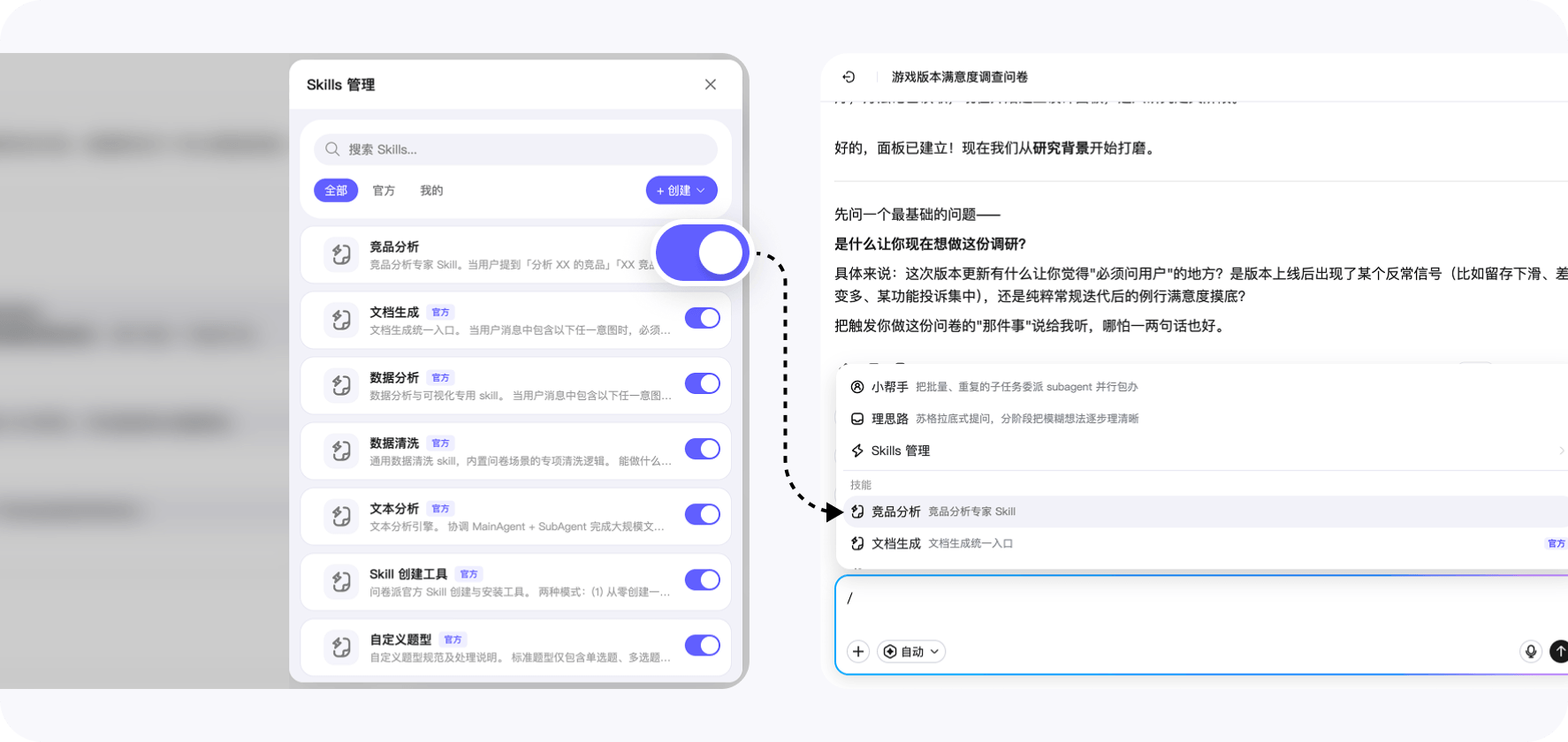The width and height of the screenshot is (1568, 742).
Task: Open the + 创建 dropdown
Action: [681, 190]
